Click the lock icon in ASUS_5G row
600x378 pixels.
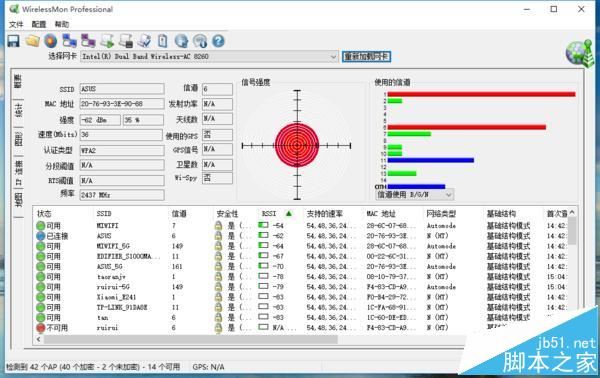coord(218,267)
